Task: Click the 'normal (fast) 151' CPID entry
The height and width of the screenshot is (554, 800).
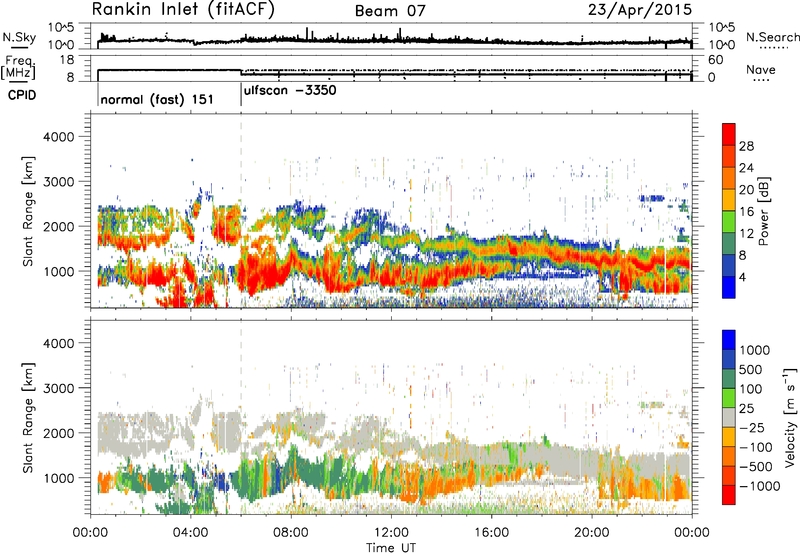Action: coord(157,99)
